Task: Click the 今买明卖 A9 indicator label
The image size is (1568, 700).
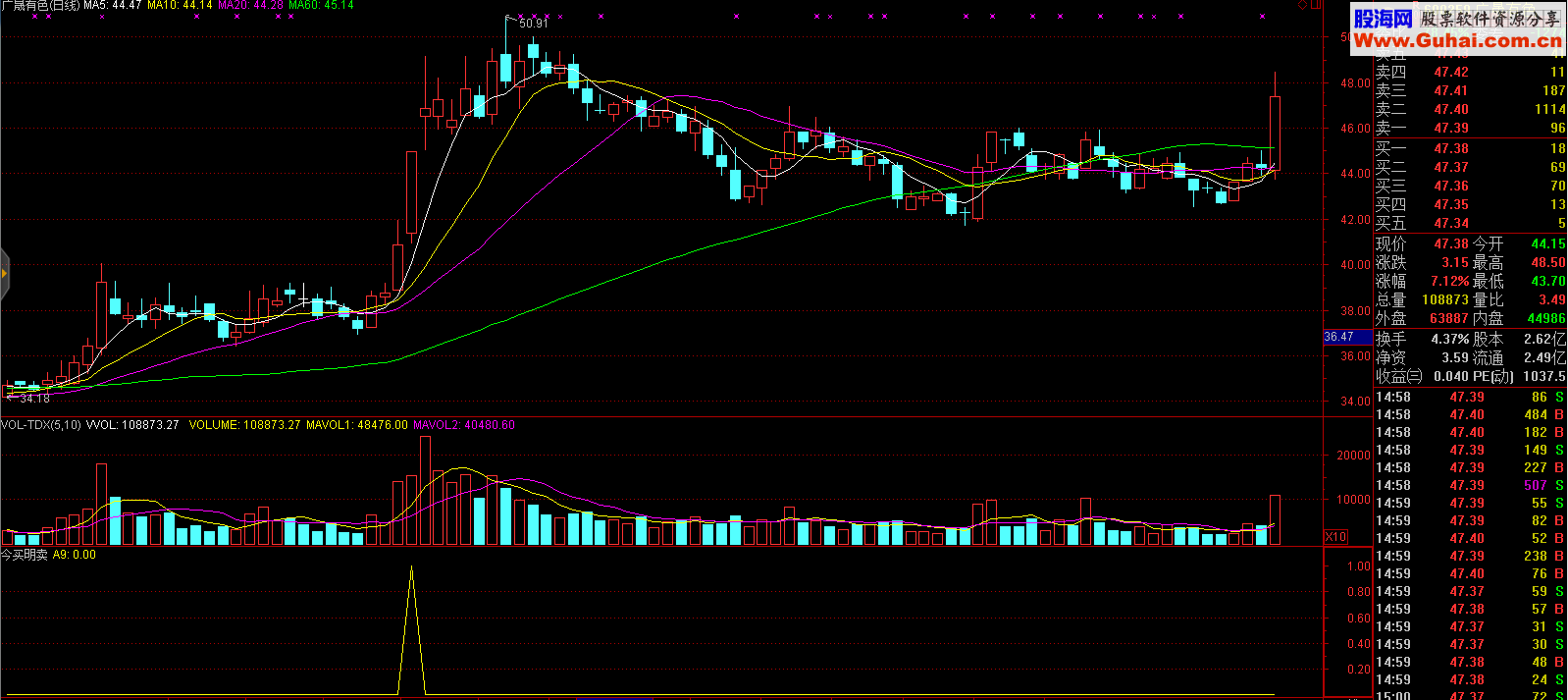Action: tap(48, 555)
